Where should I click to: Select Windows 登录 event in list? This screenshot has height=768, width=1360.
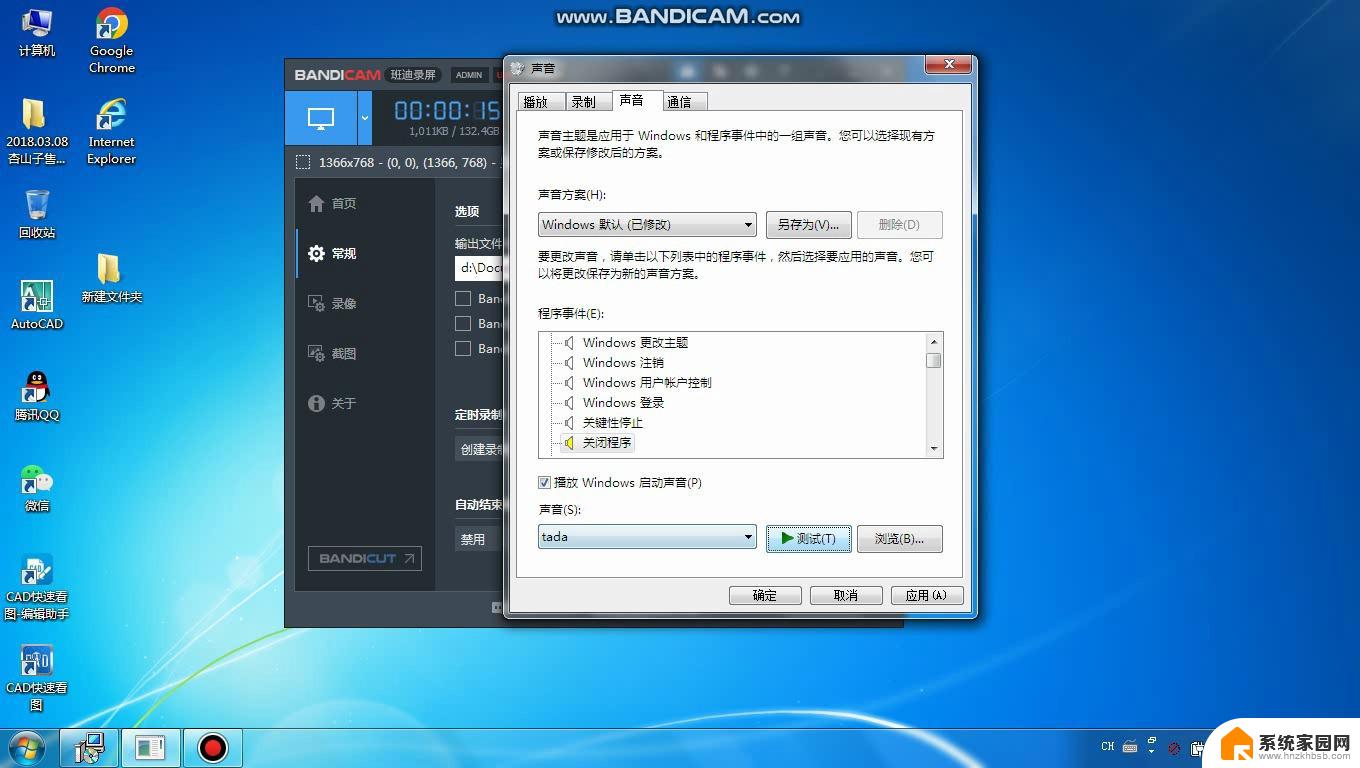point(623,402)
